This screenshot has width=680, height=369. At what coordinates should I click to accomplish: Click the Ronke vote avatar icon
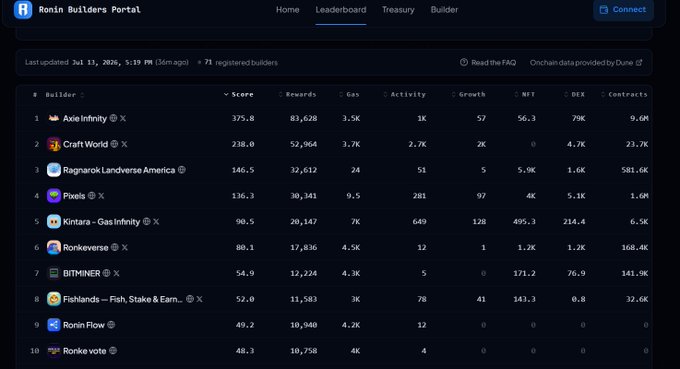tap(54, 350)
